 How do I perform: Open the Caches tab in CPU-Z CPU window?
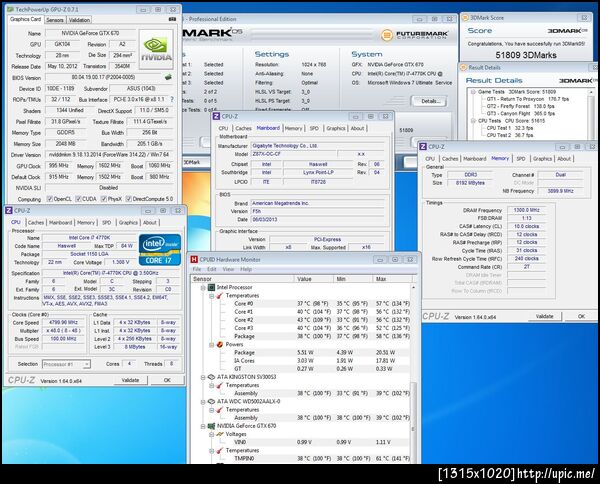coord(36,222)
